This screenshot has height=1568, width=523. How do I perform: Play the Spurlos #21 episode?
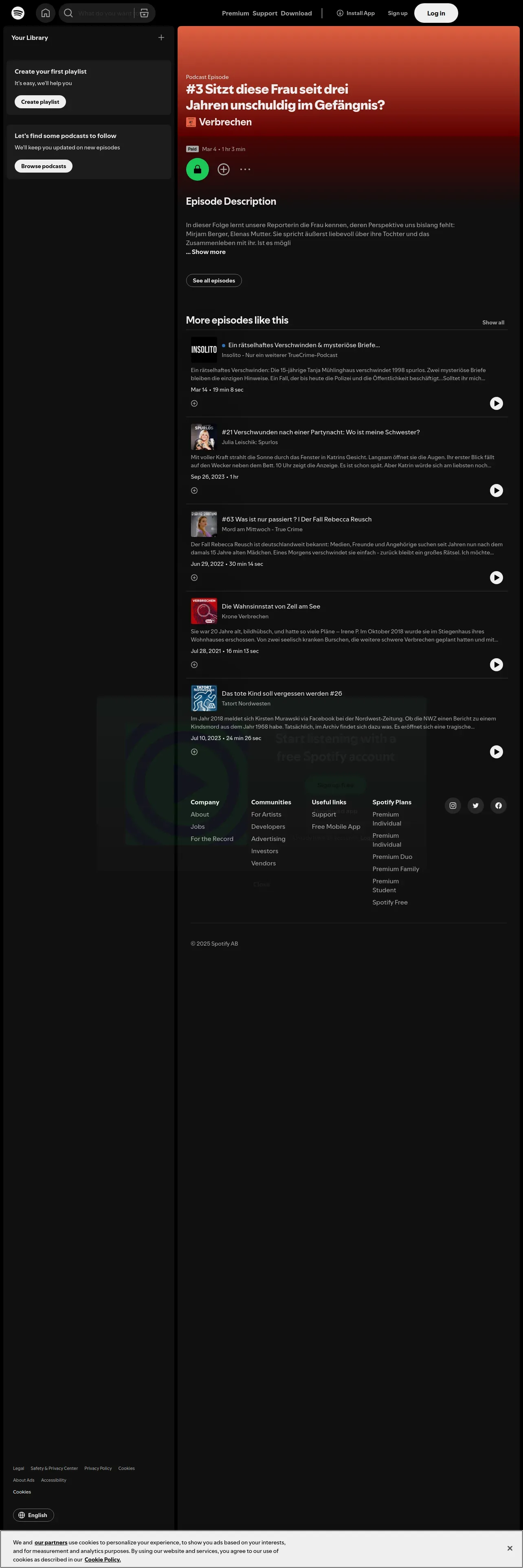point(497,490)
